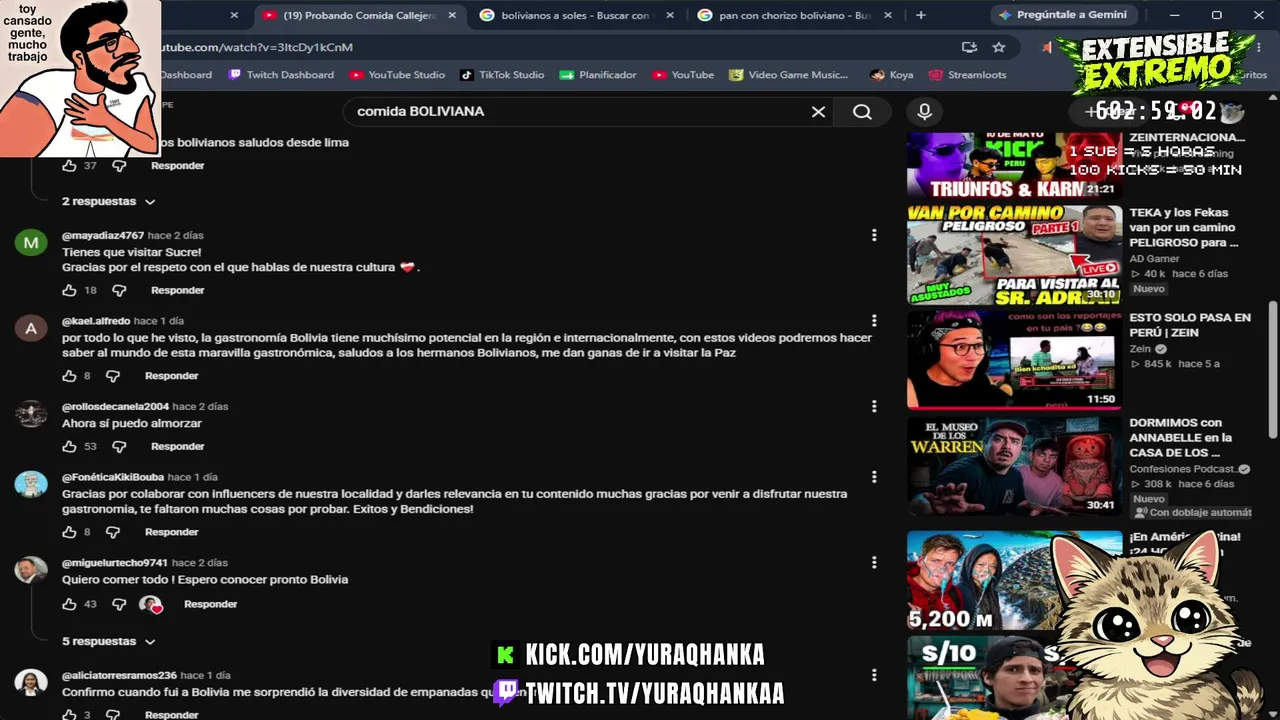
Task: Open the Koya bookmark
Action: tap(892, 75)
